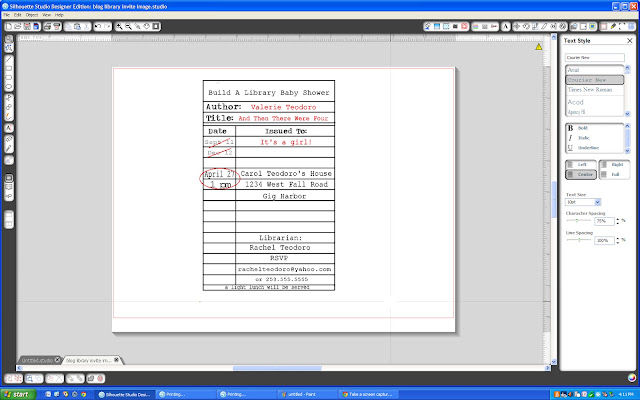Viewport: 640px width, 400px height.
Task: Toggle Bold text style
Action: click(x=594, y=128)
